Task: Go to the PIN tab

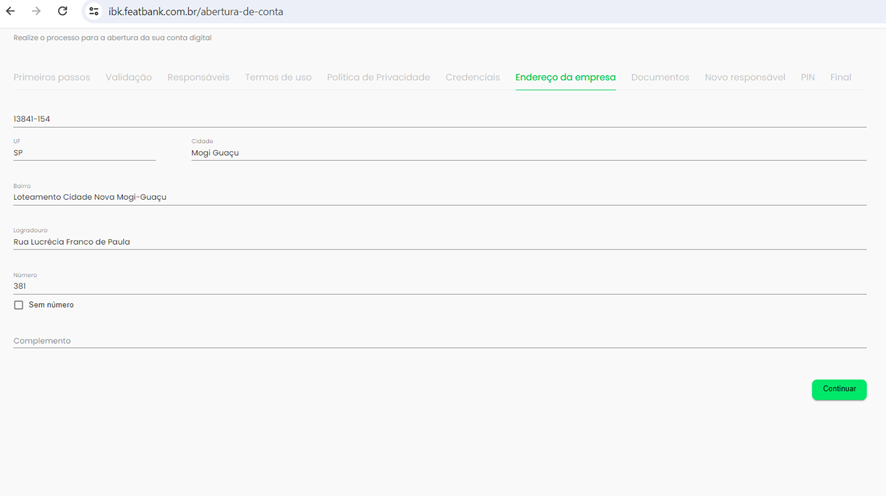Action: click(x=807, y=77)
